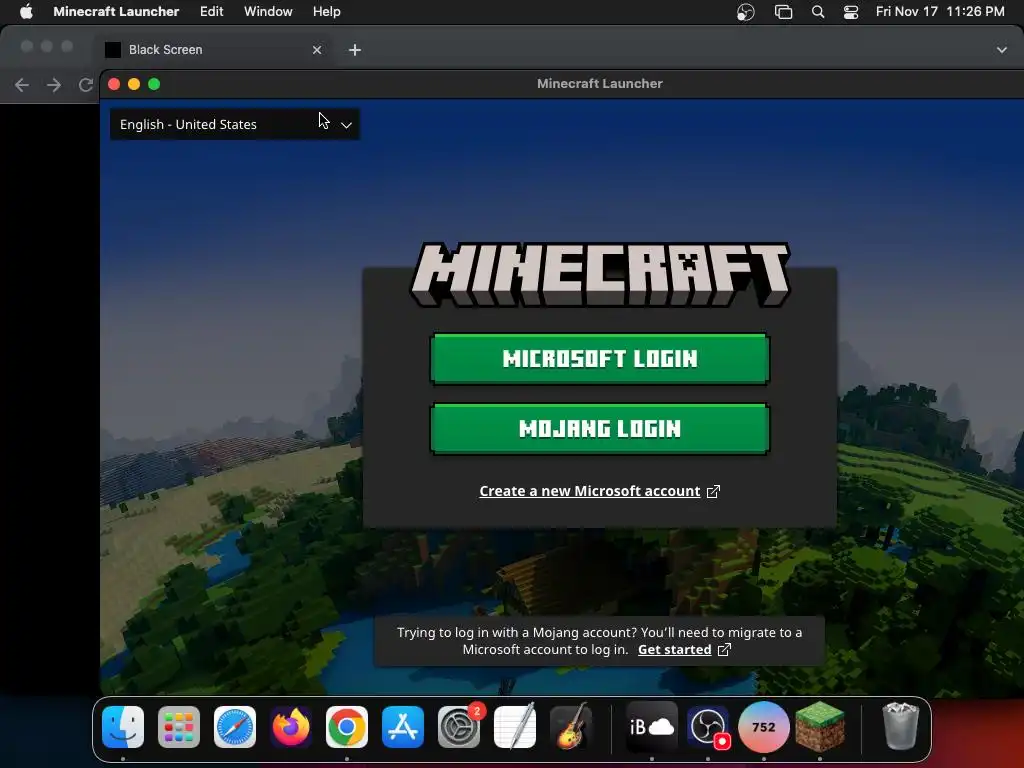Open App Store from the dock
This screenshot has height=768, width=1024.
[x=403, y=727]
